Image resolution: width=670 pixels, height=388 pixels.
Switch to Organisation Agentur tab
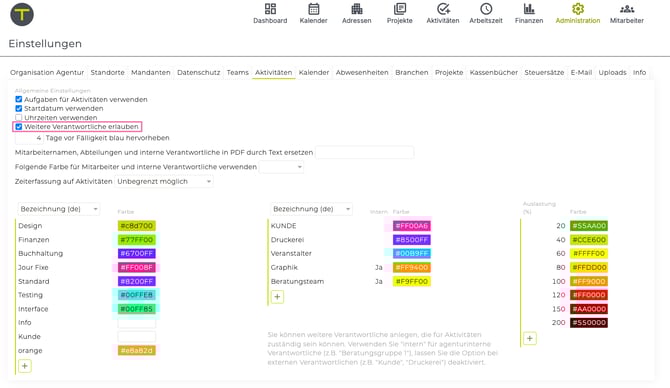pyautogui.click(x=47, y=73)
